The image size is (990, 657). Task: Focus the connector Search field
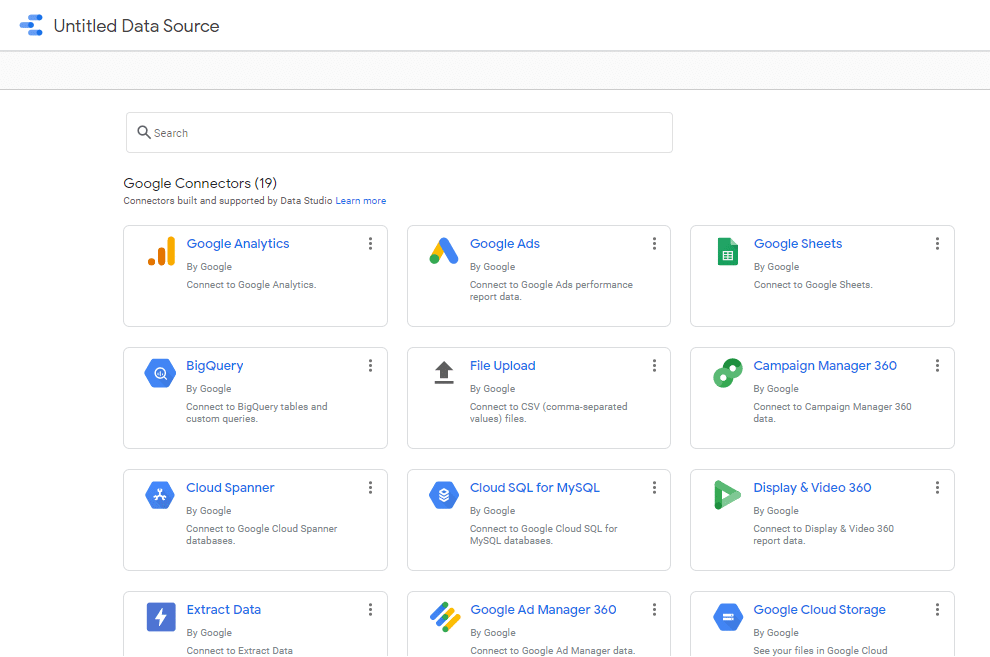399,133
